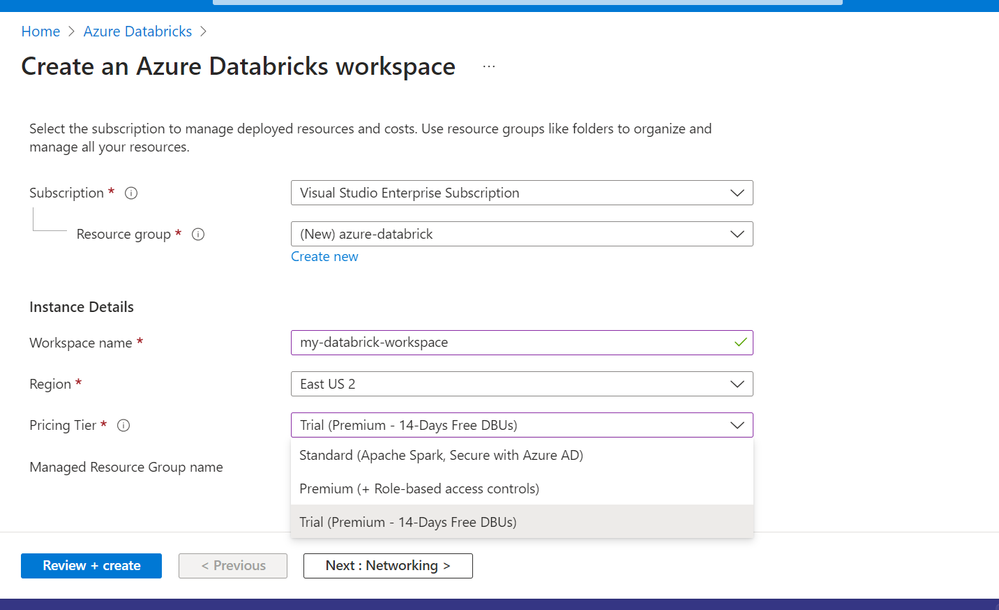Focus the Workspace name input field
999x610 pixels.
click(x=522, y=343)
